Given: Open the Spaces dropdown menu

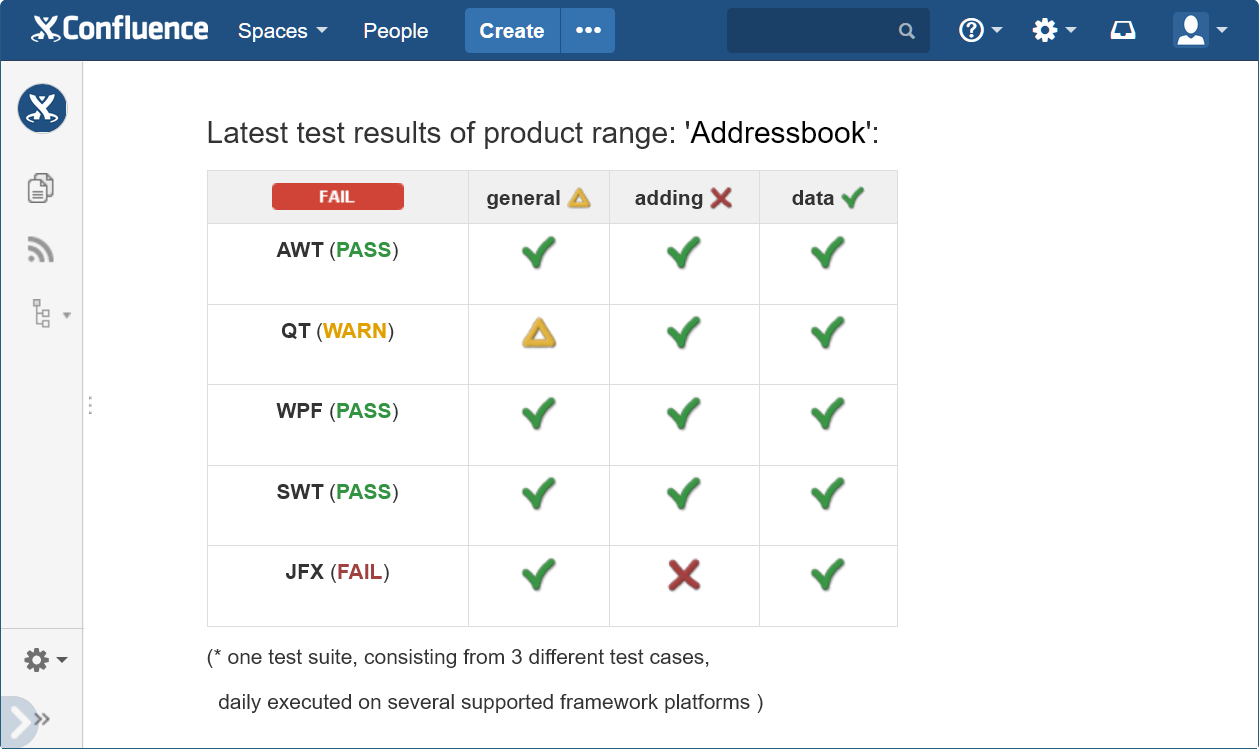Looking at the screenshot, I should coord(282,31).
